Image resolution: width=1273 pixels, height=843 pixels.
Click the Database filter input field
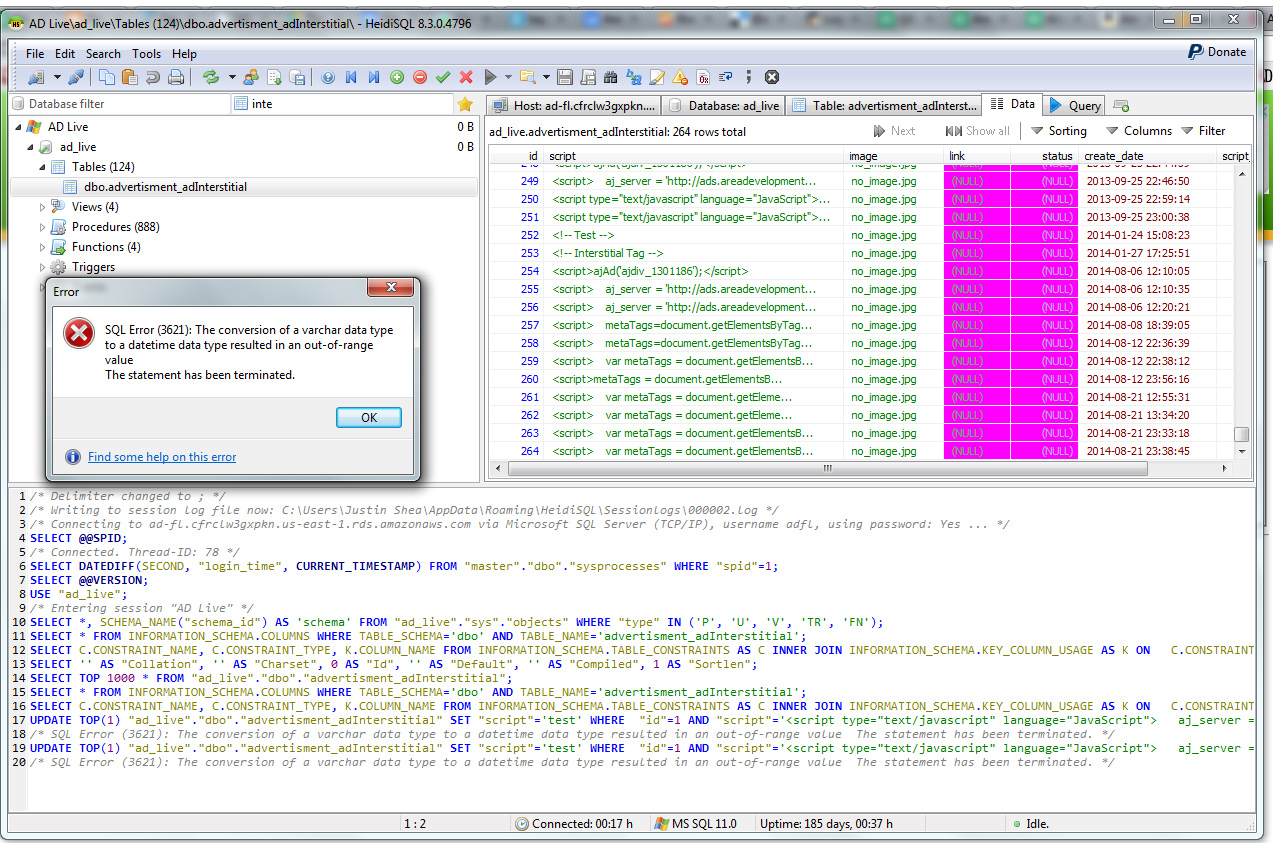click(120, 104)
